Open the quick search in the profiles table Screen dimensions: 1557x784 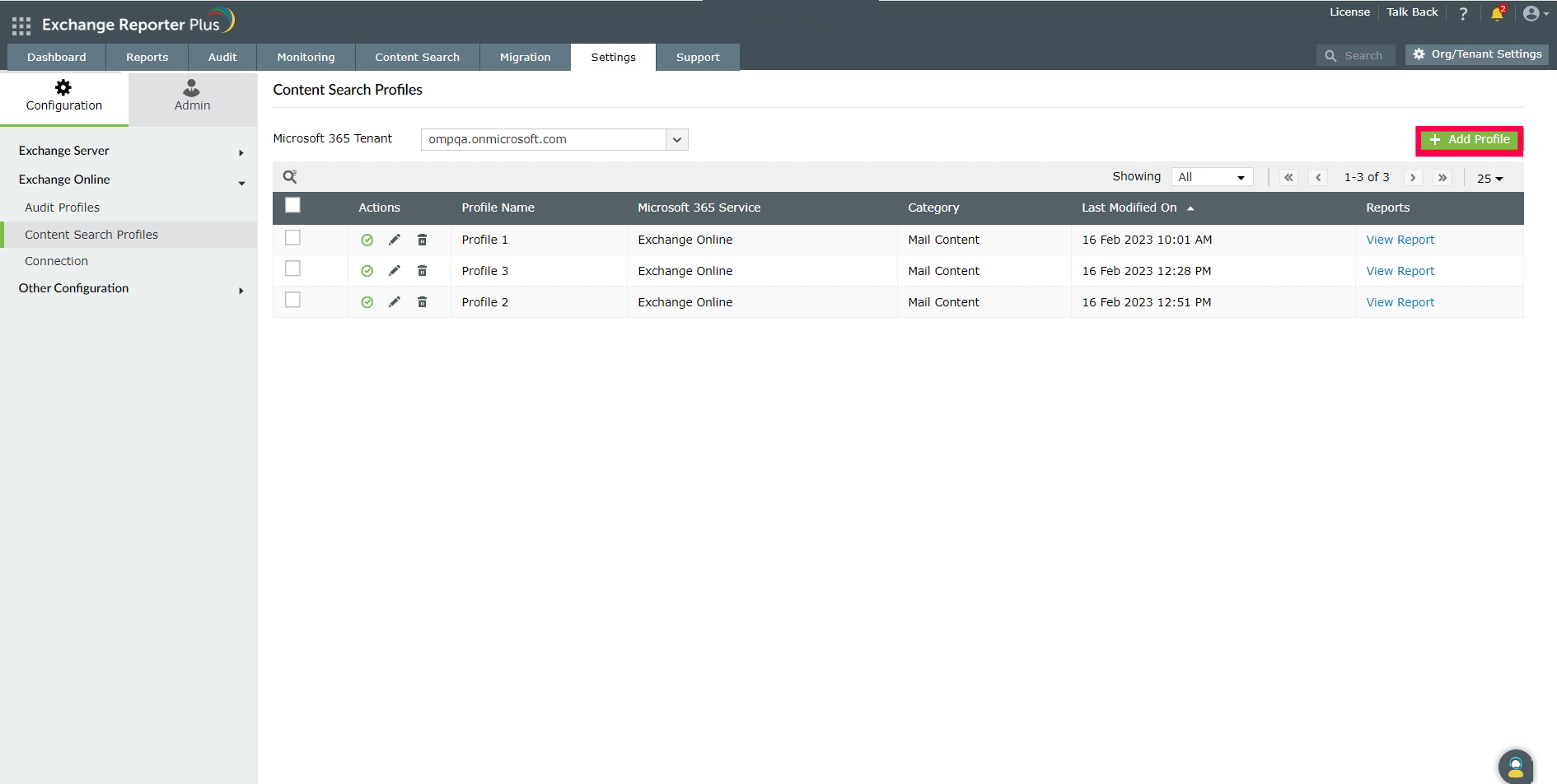click(x=290, y=175)
